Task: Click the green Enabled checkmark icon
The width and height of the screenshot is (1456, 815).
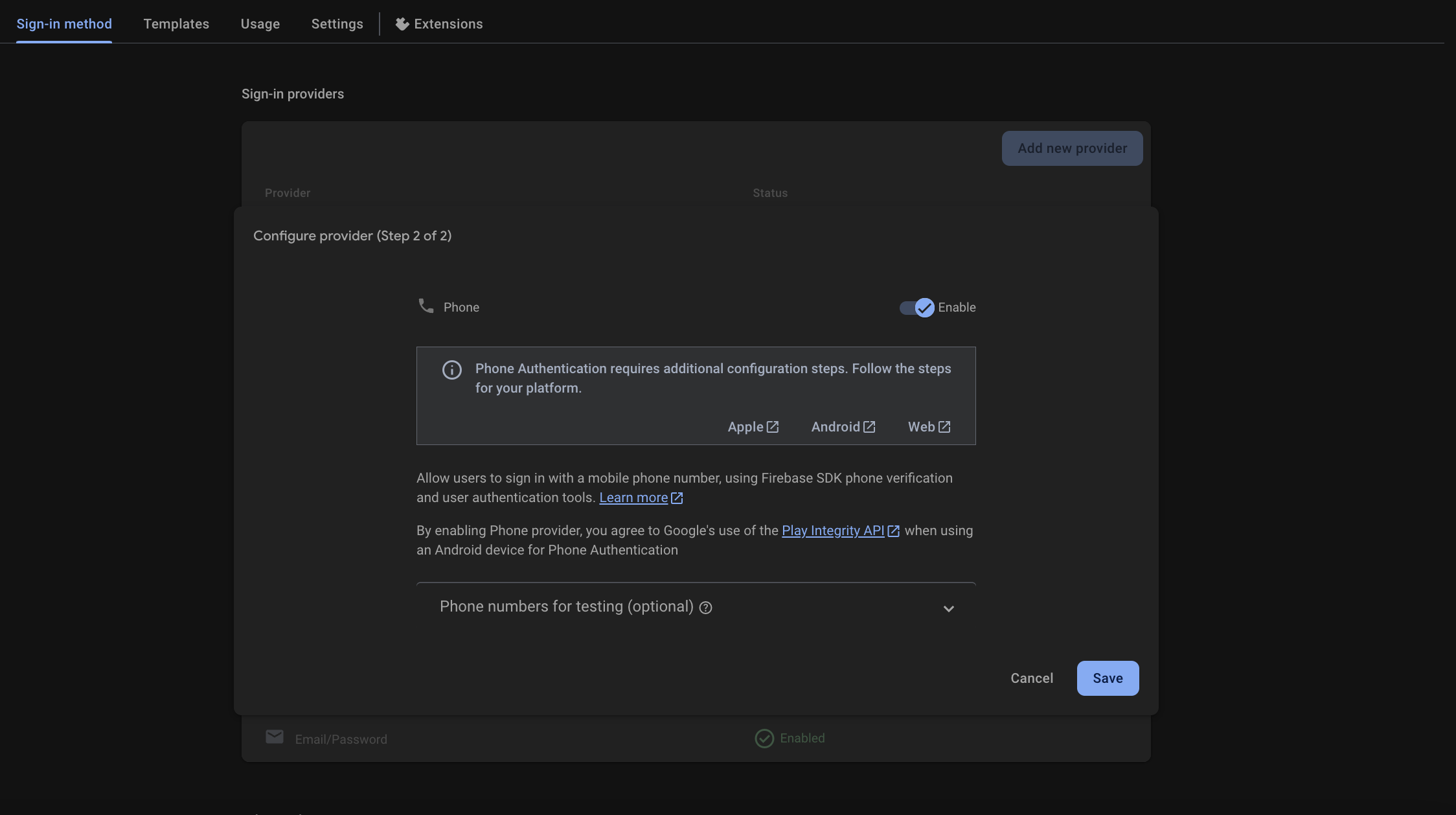Action: pyautogui.click(x=764, y=739)
